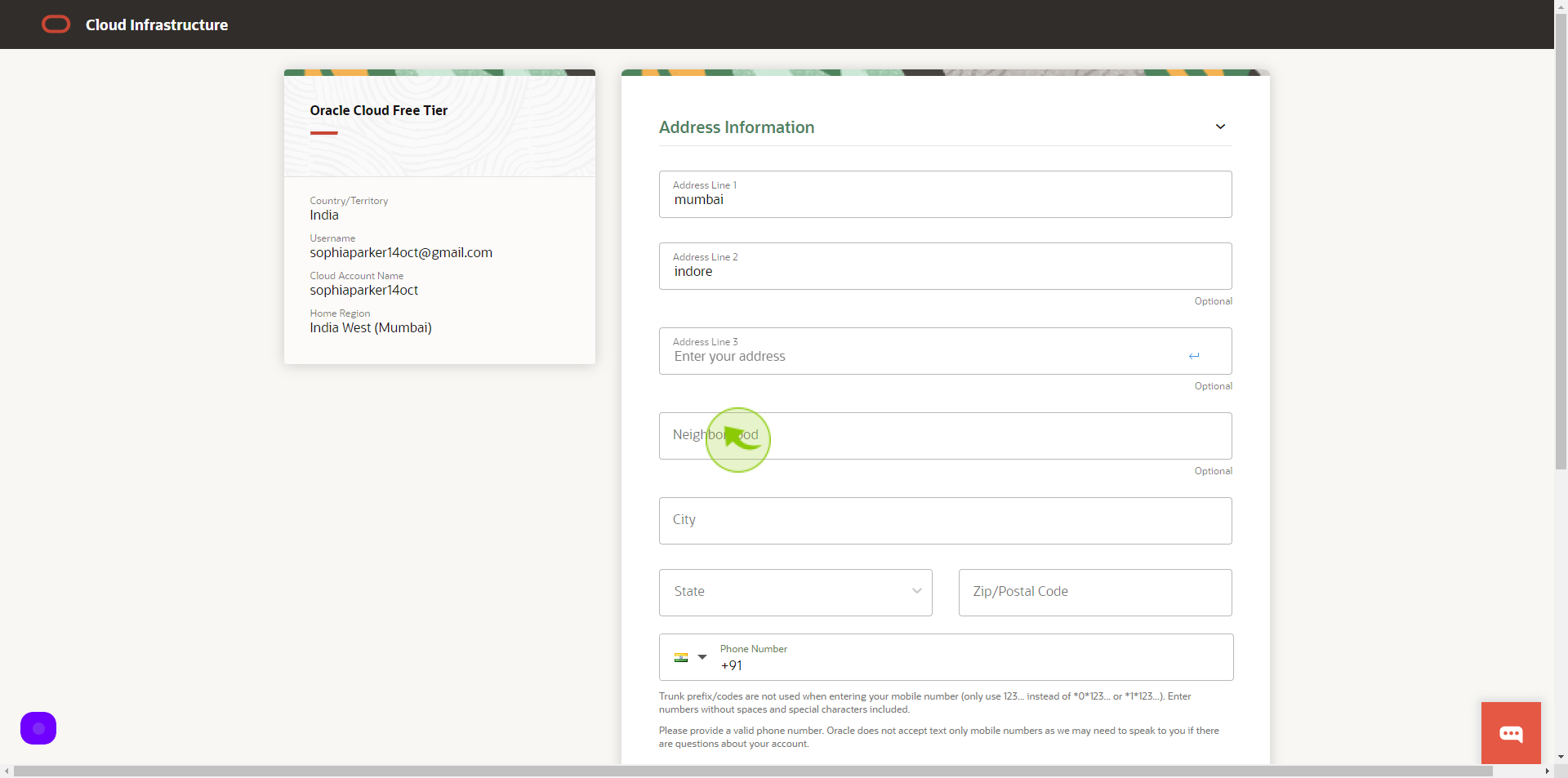Click the Address Line 2 field
The height and width of the screenshot is (778, 1568).
point(946,266)
